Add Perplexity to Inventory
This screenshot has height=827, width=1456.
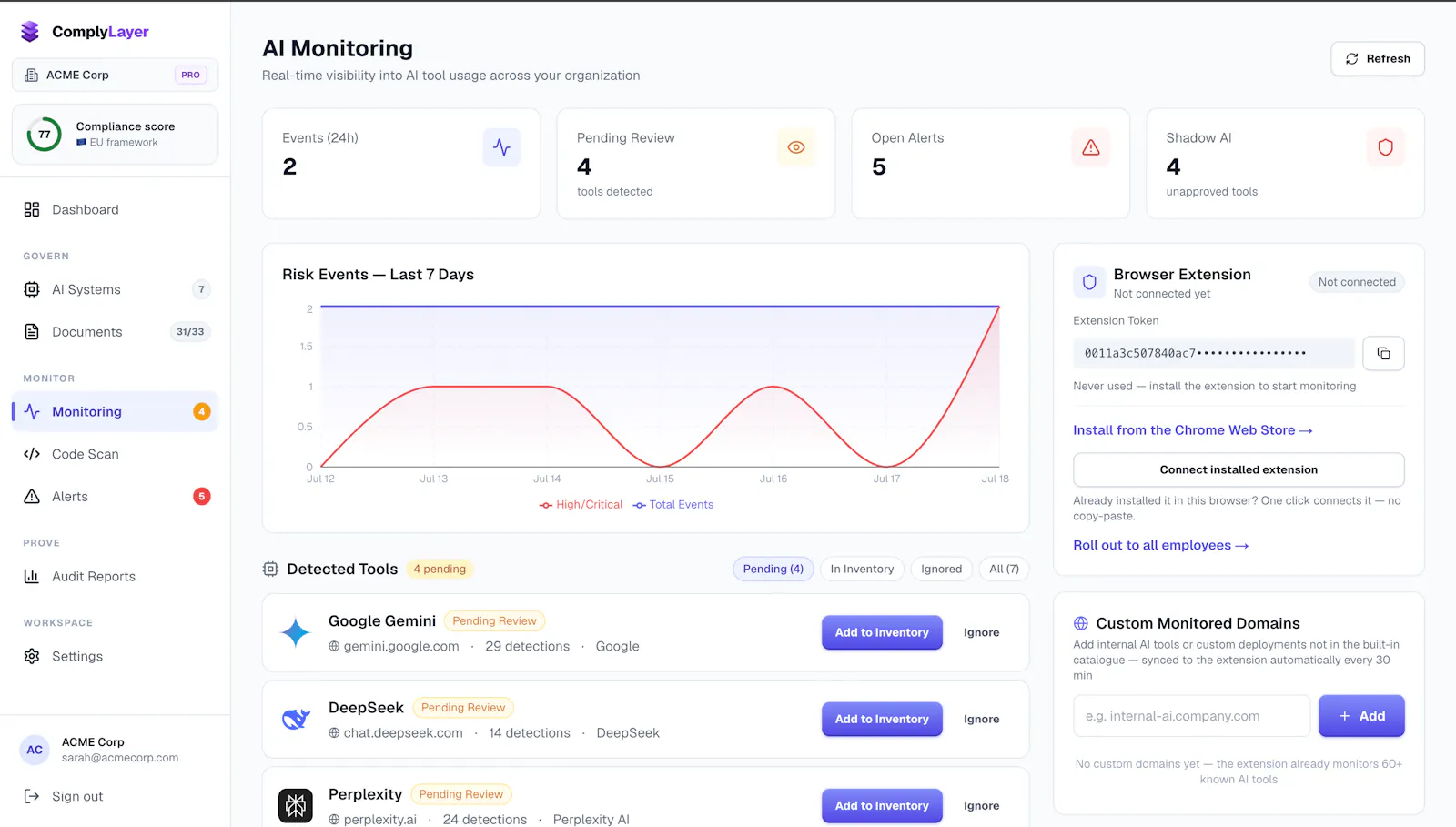point(882,805)
